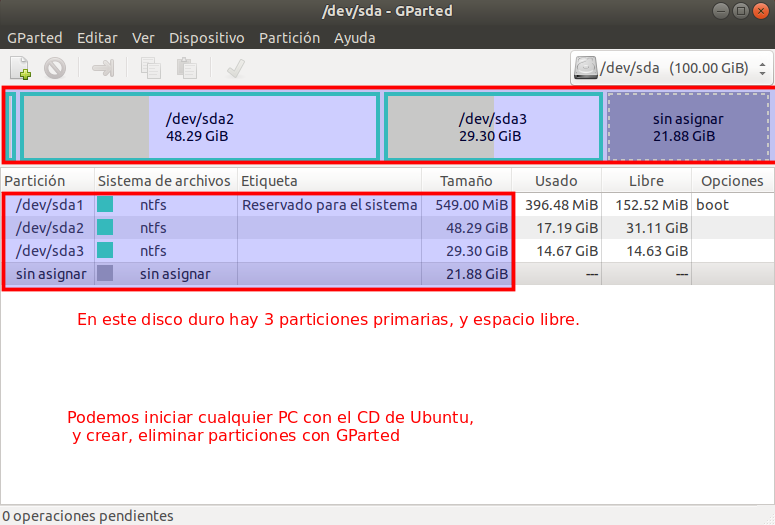Image resolution: width=775 pixels, height=525 pixels.
Task: Open the Editar menu
Action: click(x=97, y=38)
